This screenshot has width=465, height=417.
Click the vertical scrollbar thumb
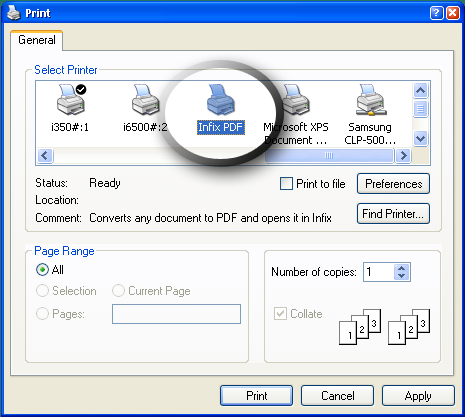pyautogui.click(x=420, y=109)
